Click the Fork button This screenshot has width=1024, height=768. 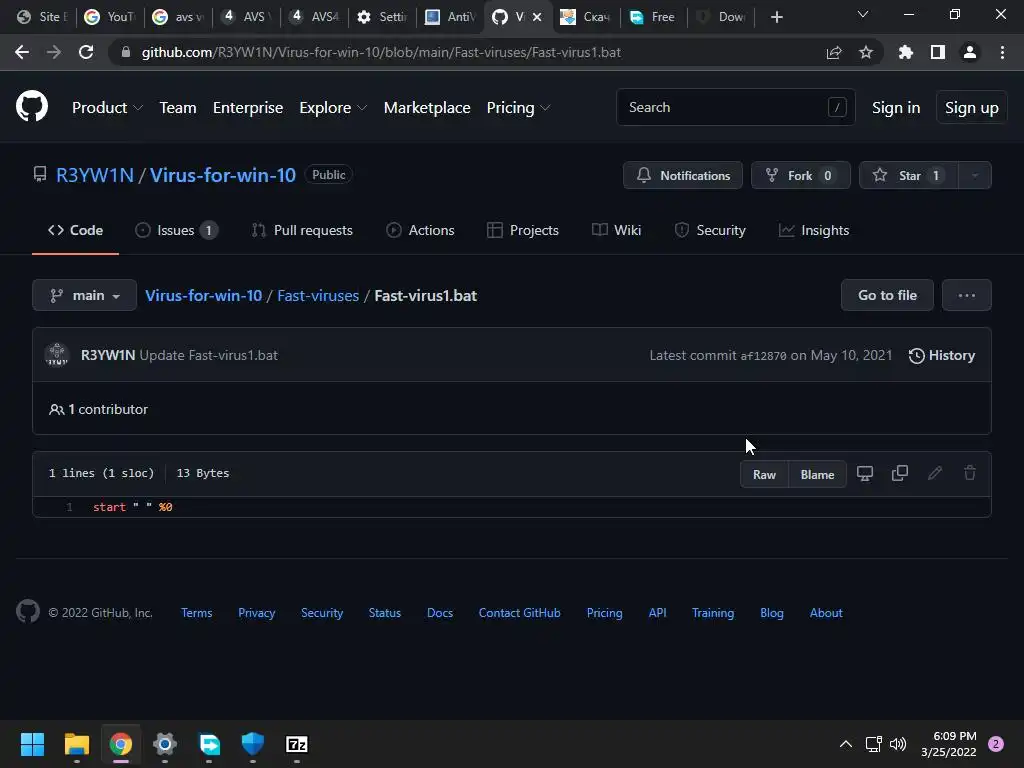point(801,175)
